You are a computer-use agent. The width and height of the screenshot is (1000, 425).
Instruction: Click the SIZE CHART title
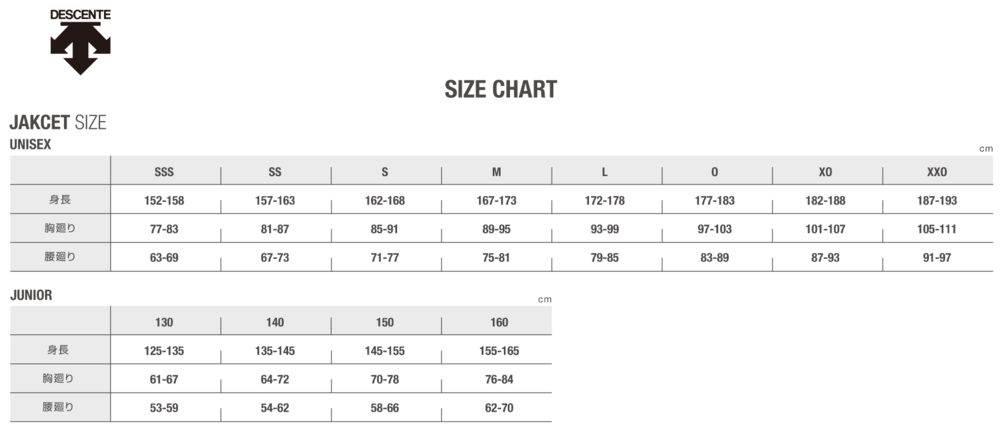[500, 90]
